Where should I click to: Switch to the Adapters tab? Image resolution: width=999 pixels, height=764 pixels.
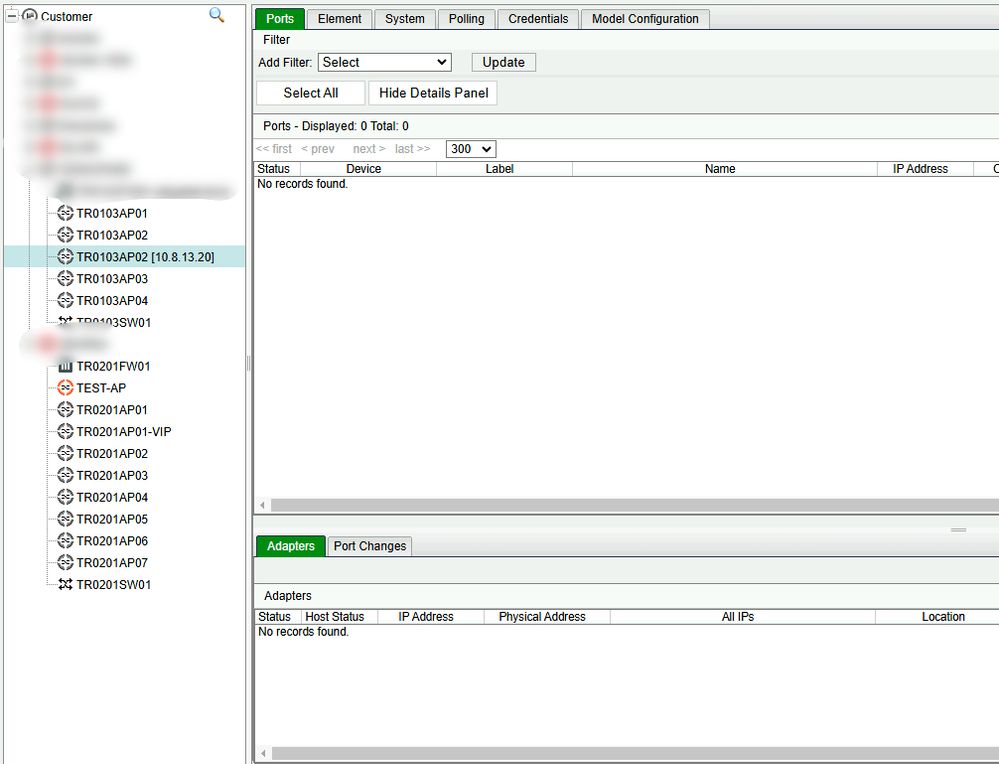(x=291, y=546)
